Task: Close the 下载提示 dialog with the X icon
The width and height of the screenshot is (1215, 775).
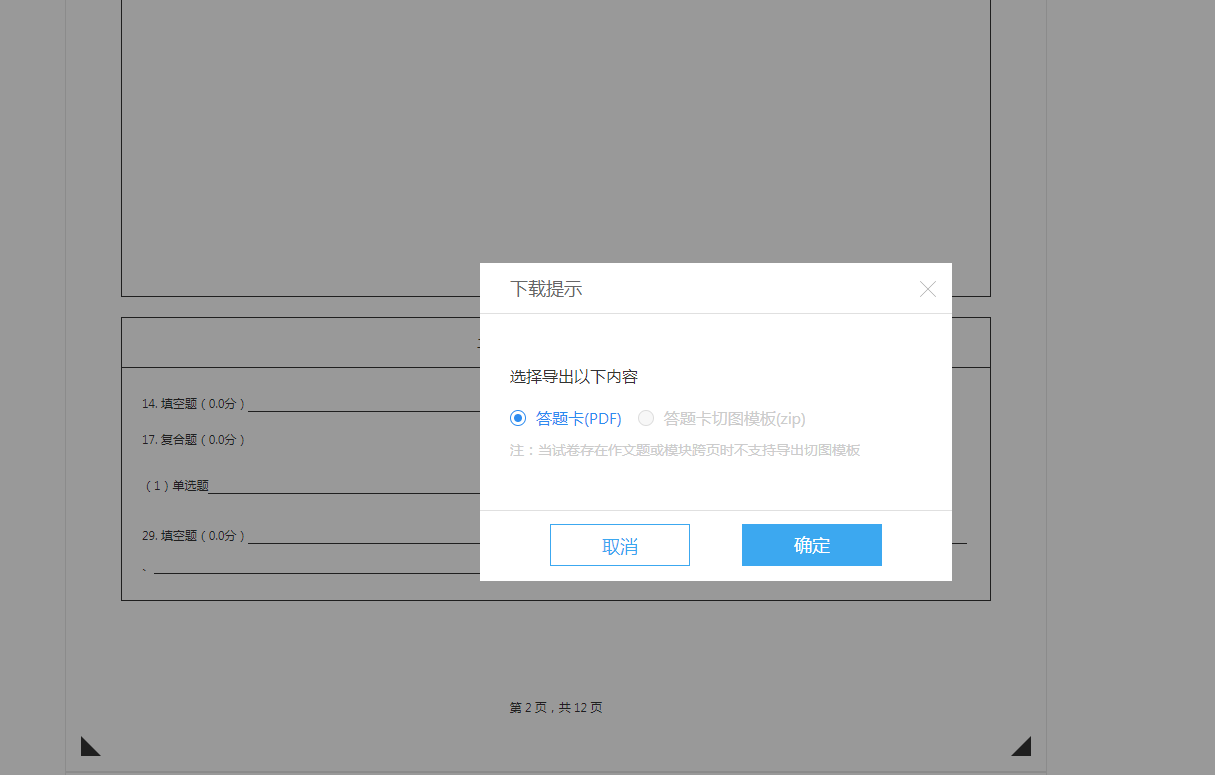Action: coord(928,289)
